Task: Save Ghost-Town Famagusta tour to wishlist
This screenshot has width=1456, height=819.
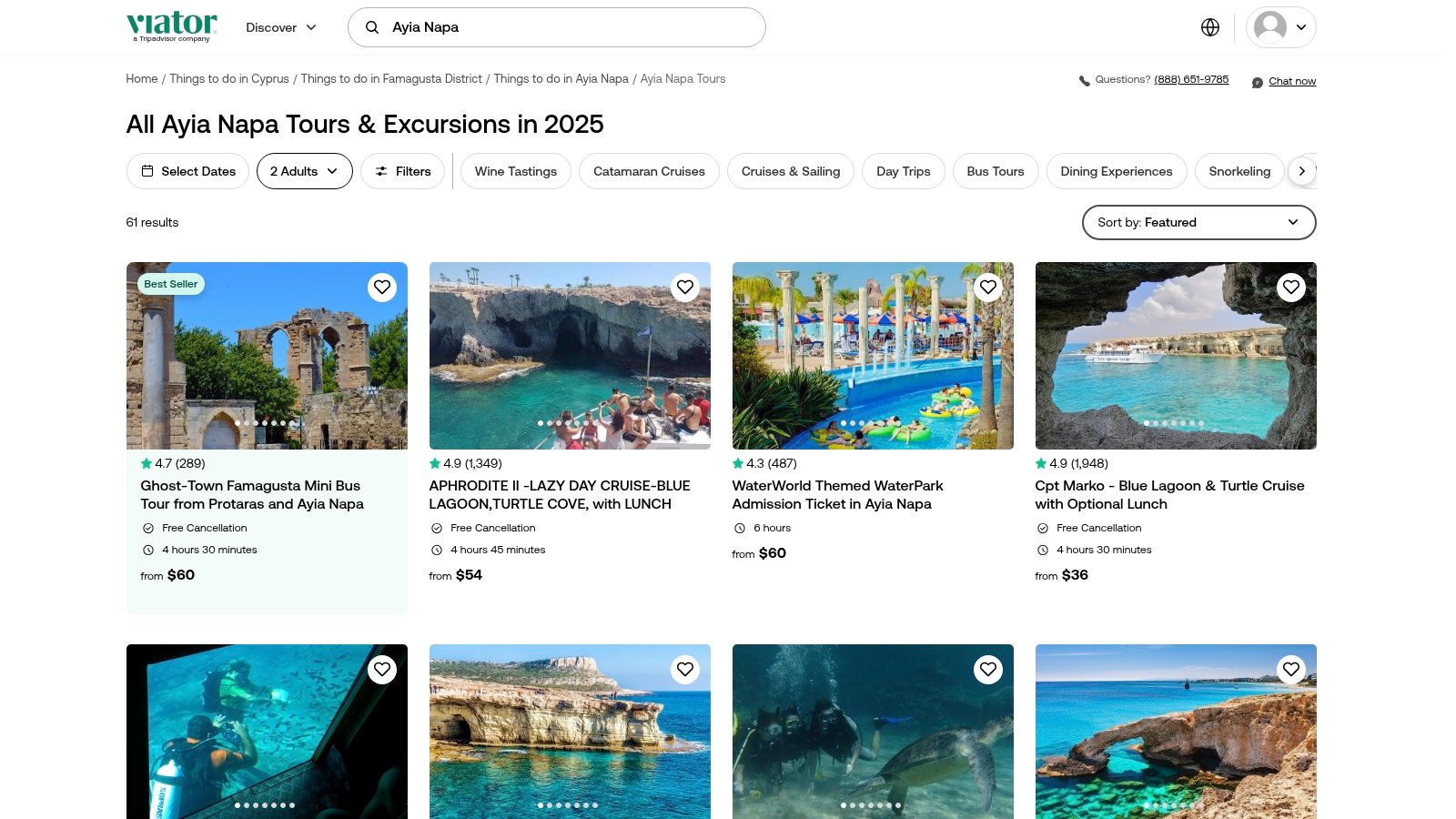Action: tap(382, 288)
